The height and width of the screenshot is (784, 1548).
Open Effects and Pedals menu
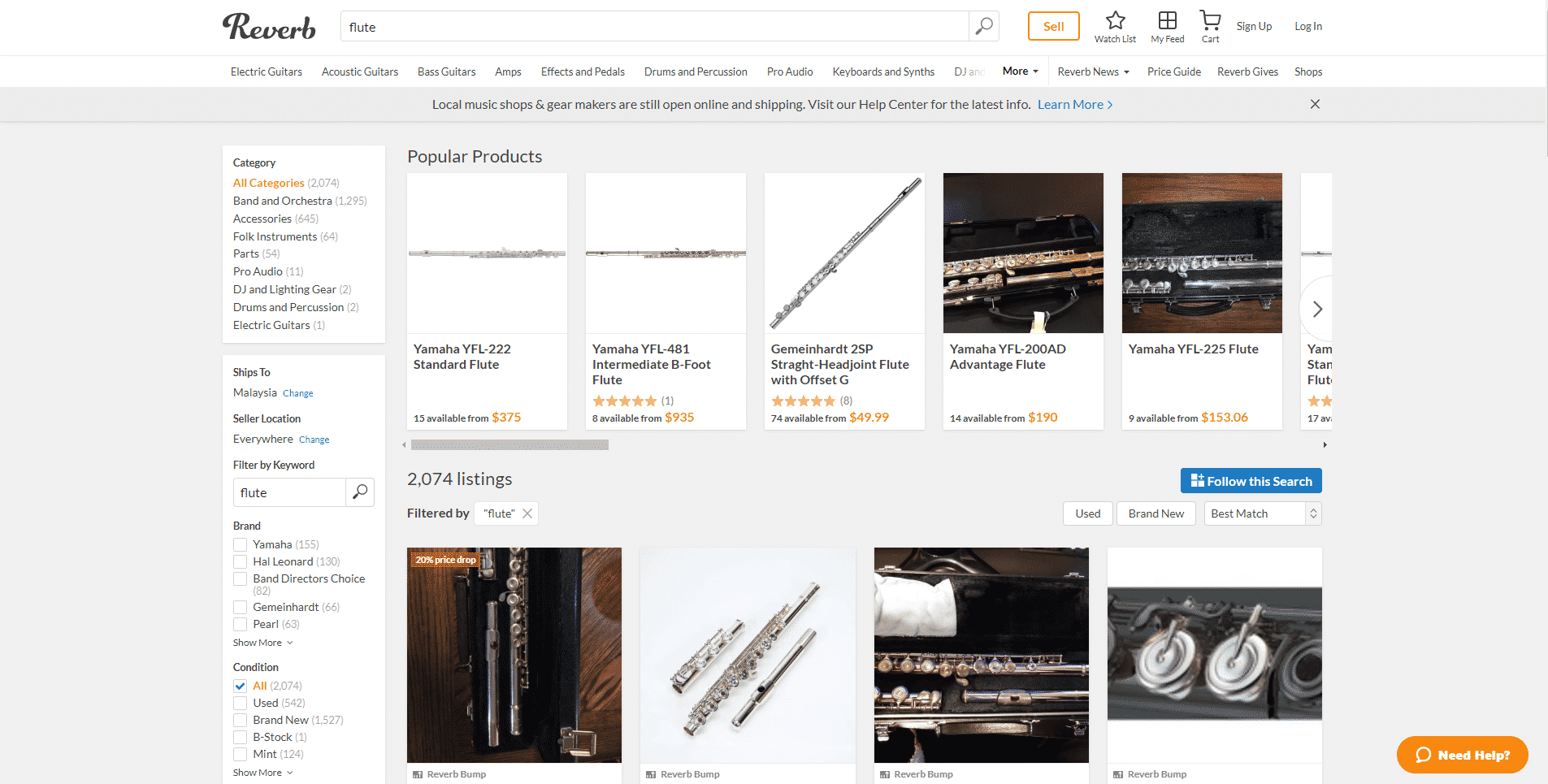pos(583,71)
